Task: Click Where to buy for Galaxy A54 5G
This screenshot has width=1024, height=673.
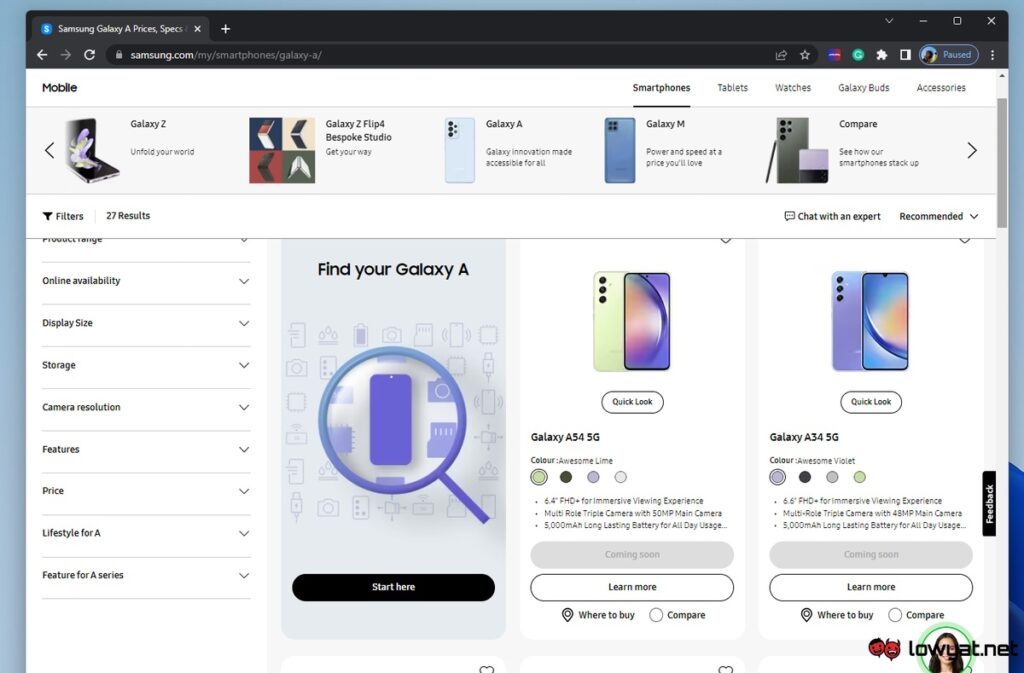Action: [x=598, y=615]
